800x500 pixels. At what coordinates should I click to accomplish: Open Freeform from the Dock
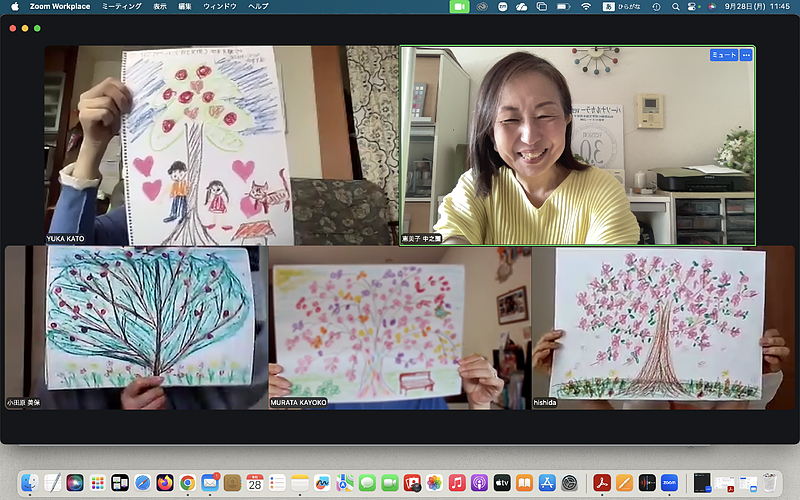coord(322,482)
